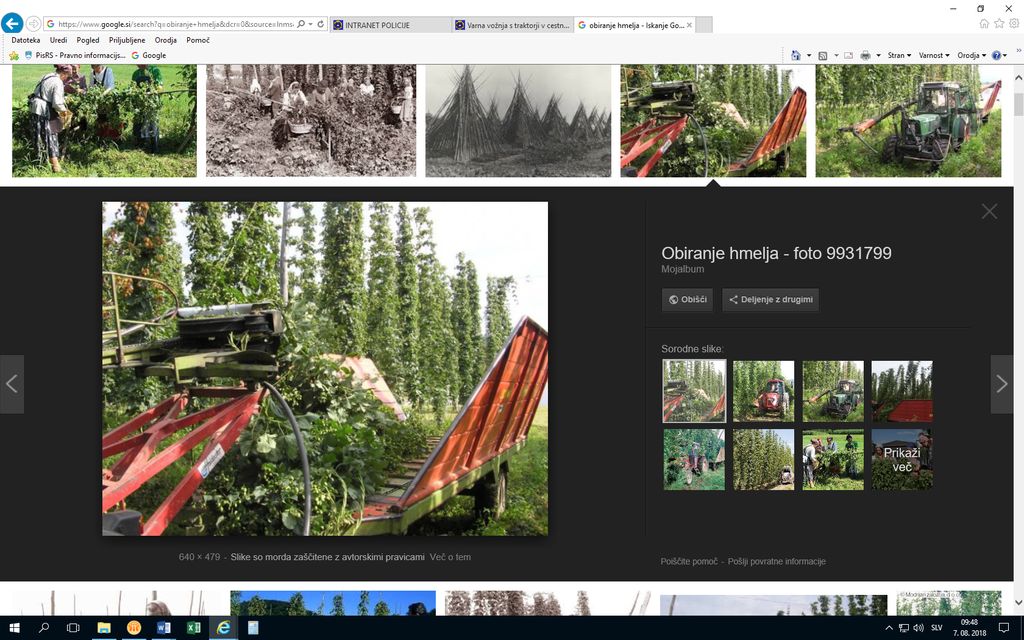Open favorites star icon at top right
The height and width of the screenshot is (640, 1024).
point(999,23)
